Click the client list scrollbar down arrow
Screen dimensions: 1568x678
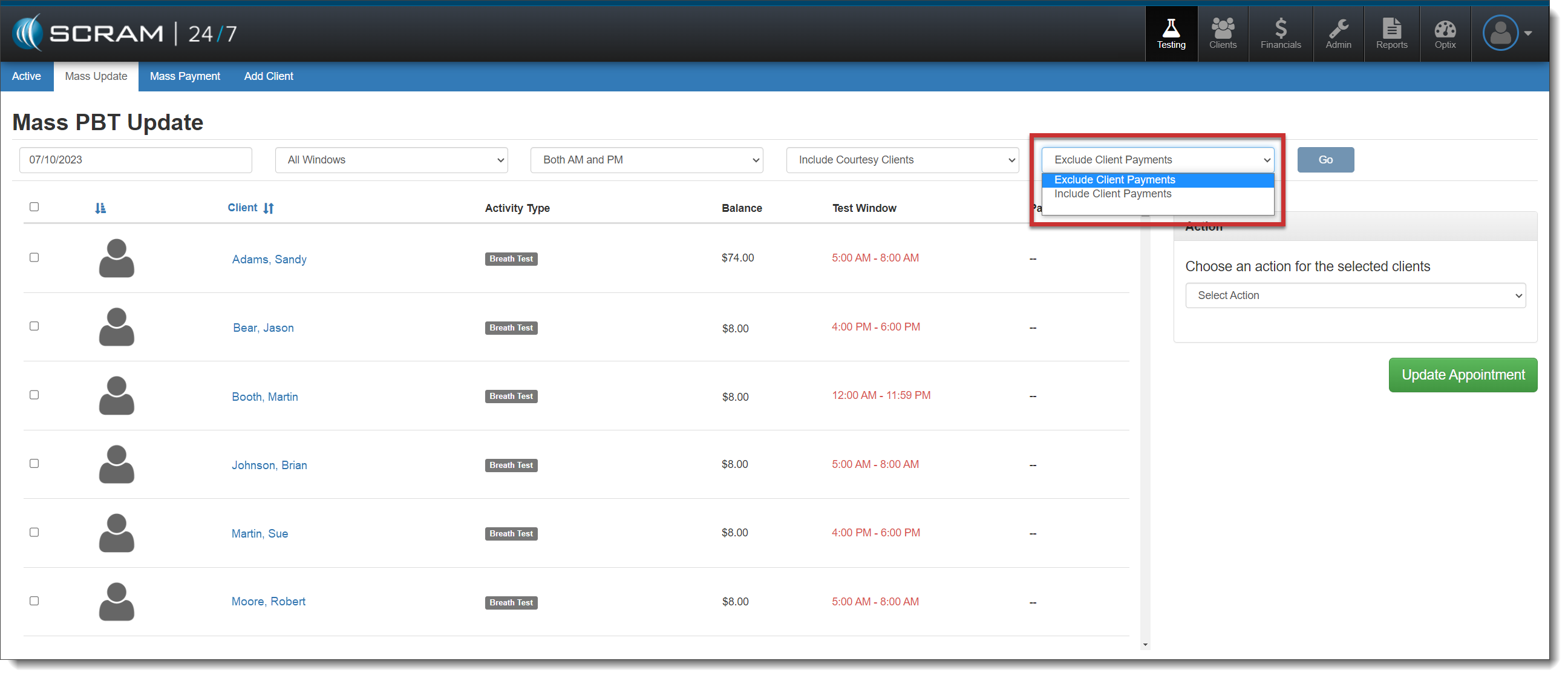click(x=1145, y=645)
